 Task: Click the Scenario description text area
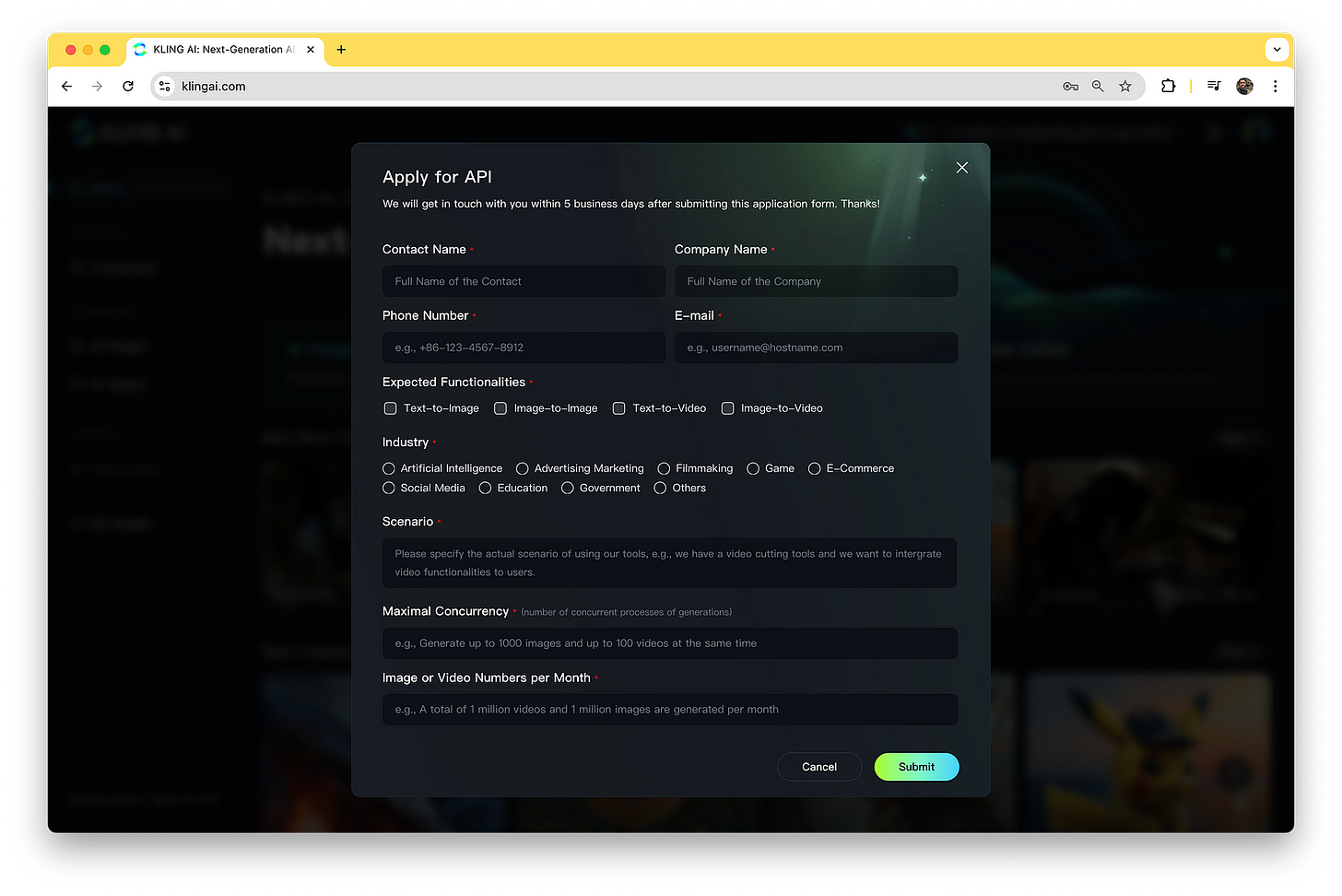point(669,562)
